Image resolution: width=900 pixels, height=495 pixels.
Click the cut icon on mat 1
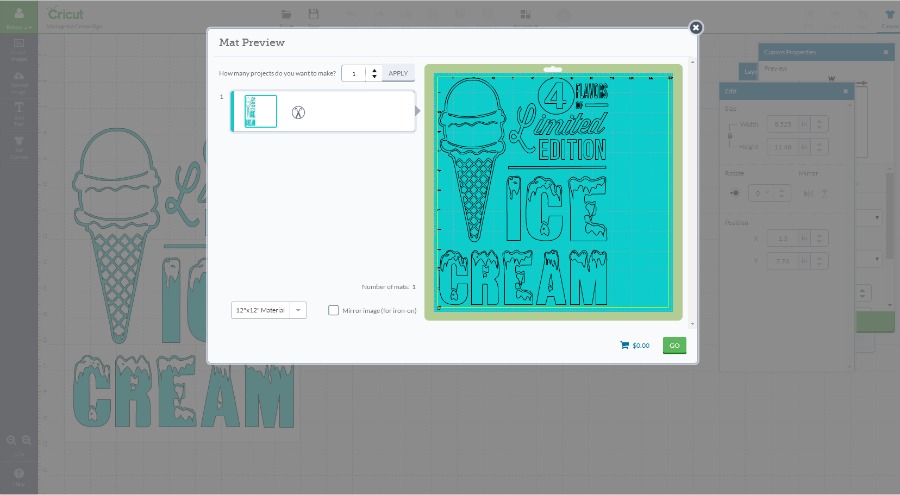coord(298,112)
